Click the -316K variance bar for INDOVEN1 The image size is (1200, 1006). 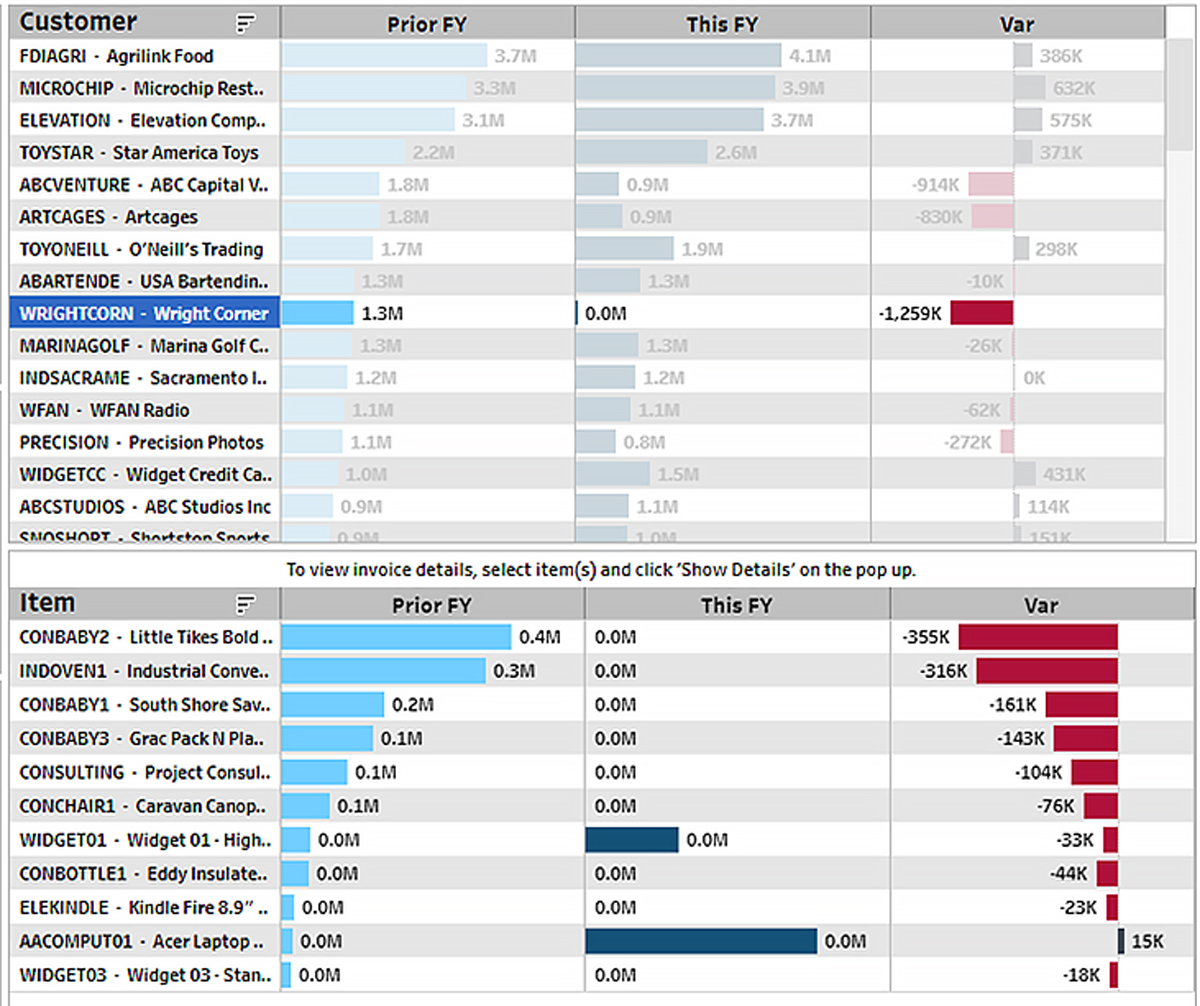pyautogui.click(x=1047, y=670)
